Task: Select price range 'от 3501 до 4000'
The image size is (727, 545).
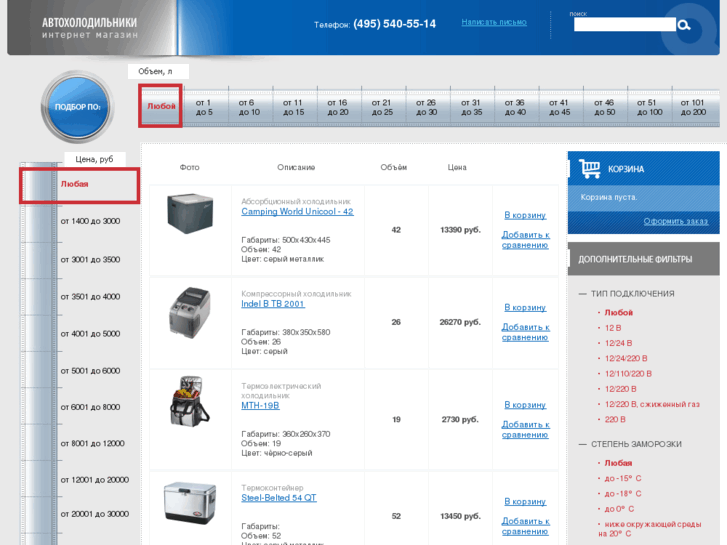Action: coord(90,297)
